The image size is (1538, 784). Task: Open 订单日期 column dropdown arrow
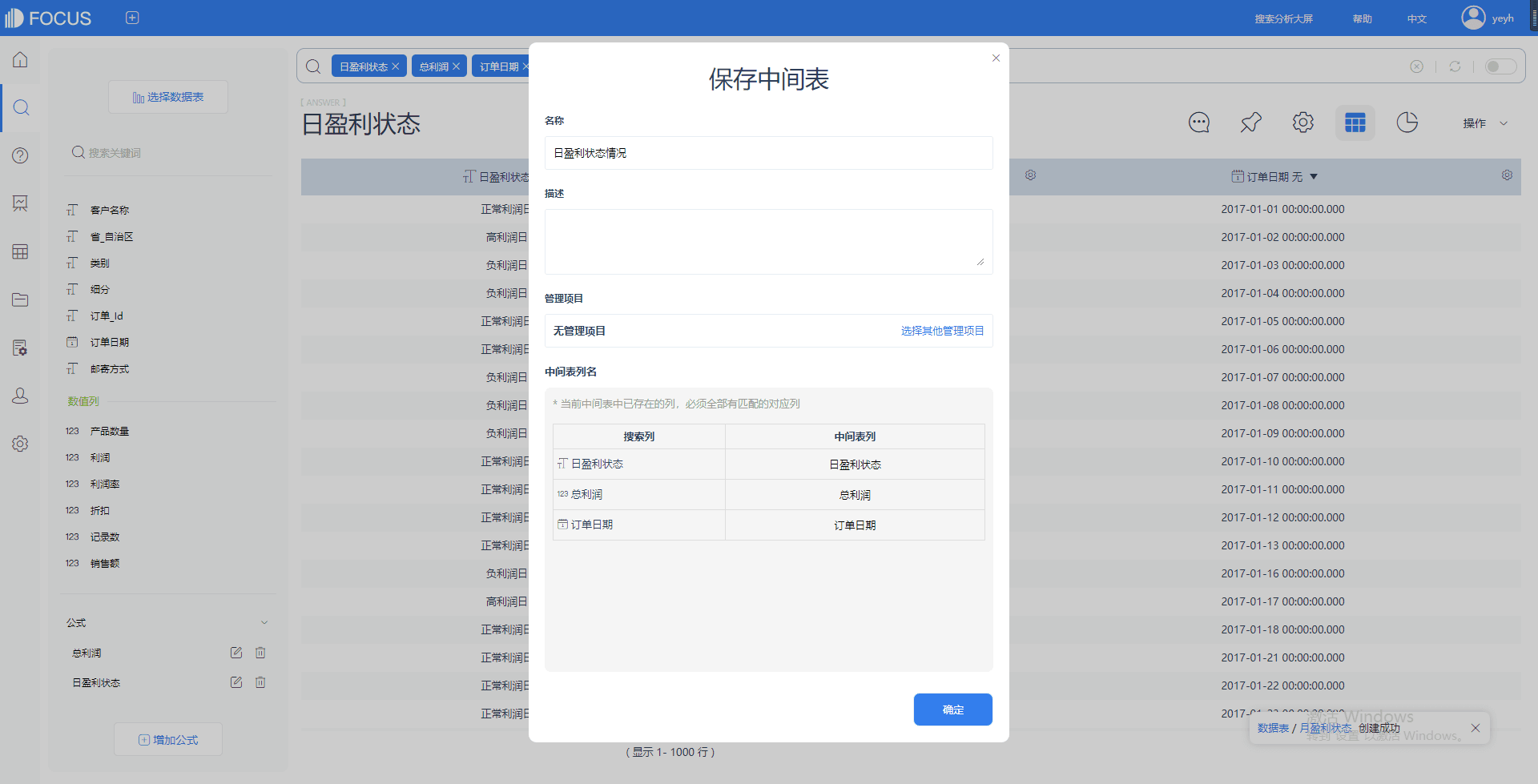[x=1314, y=177]
